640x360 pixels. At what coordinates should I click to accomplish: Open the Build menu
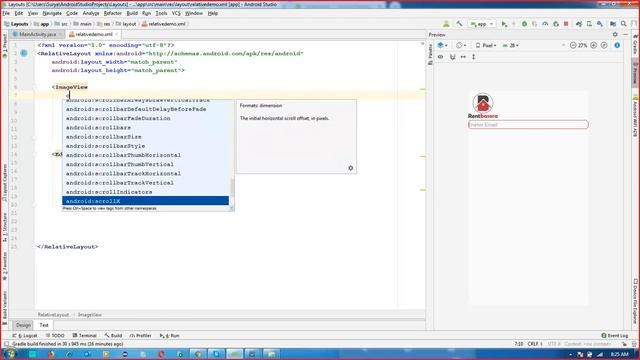[132, 13]
